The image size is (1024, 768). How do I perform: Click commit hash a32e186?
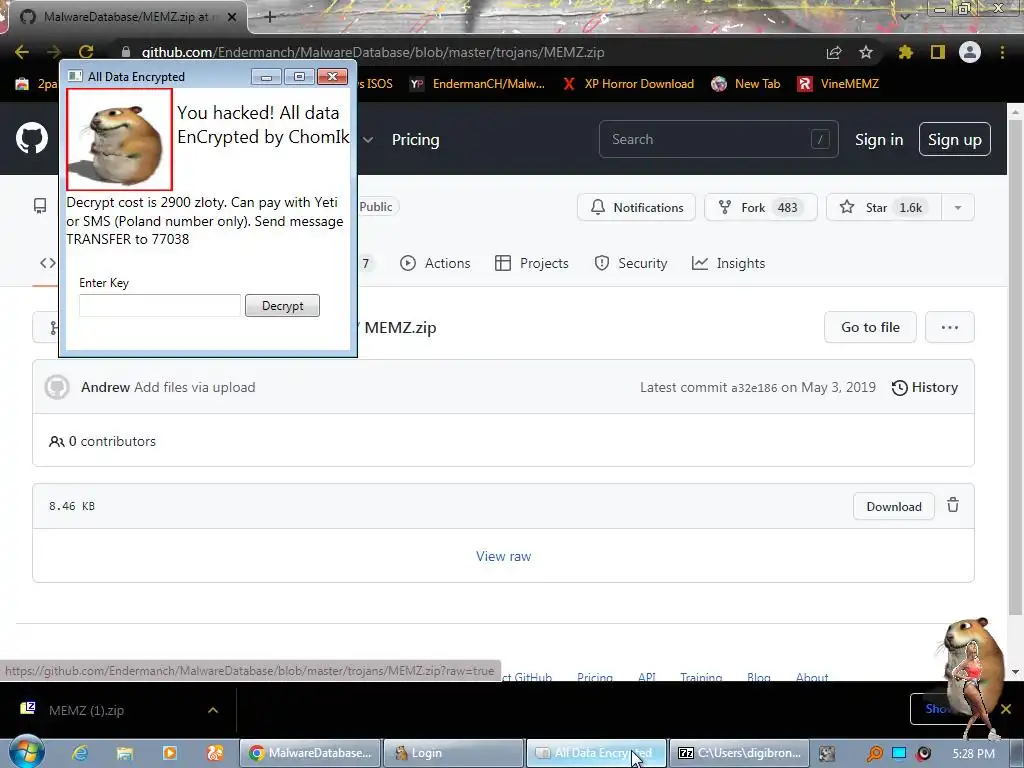point(754,388)
